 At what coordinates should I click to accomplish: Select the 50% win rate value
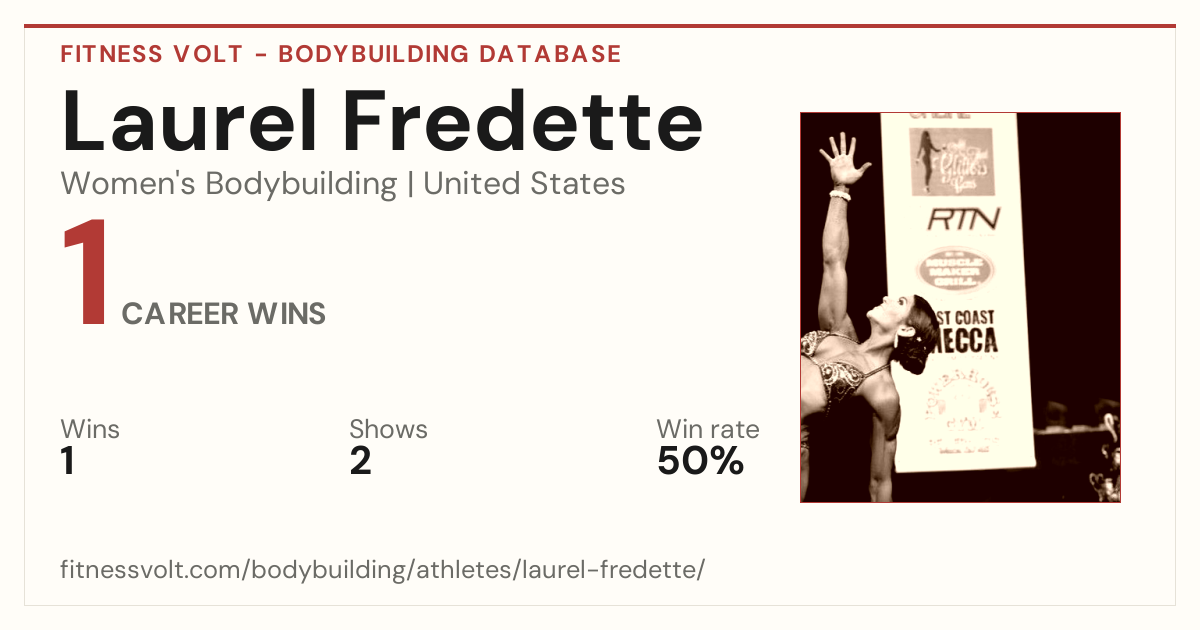click(700, 461)
